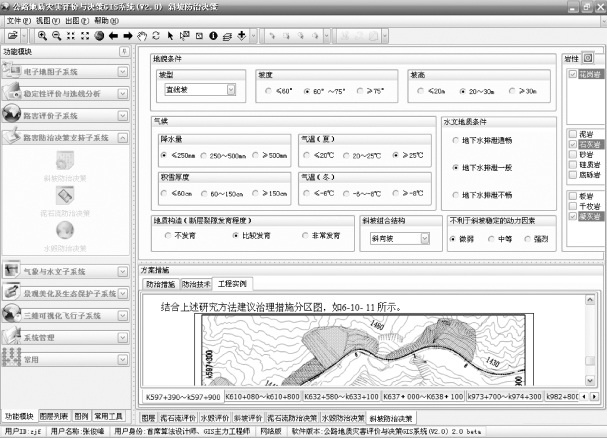Viewport: 607px width, 438px height.
Task: Click the rectangle extent toolbar icon
Action: [199, 36]
